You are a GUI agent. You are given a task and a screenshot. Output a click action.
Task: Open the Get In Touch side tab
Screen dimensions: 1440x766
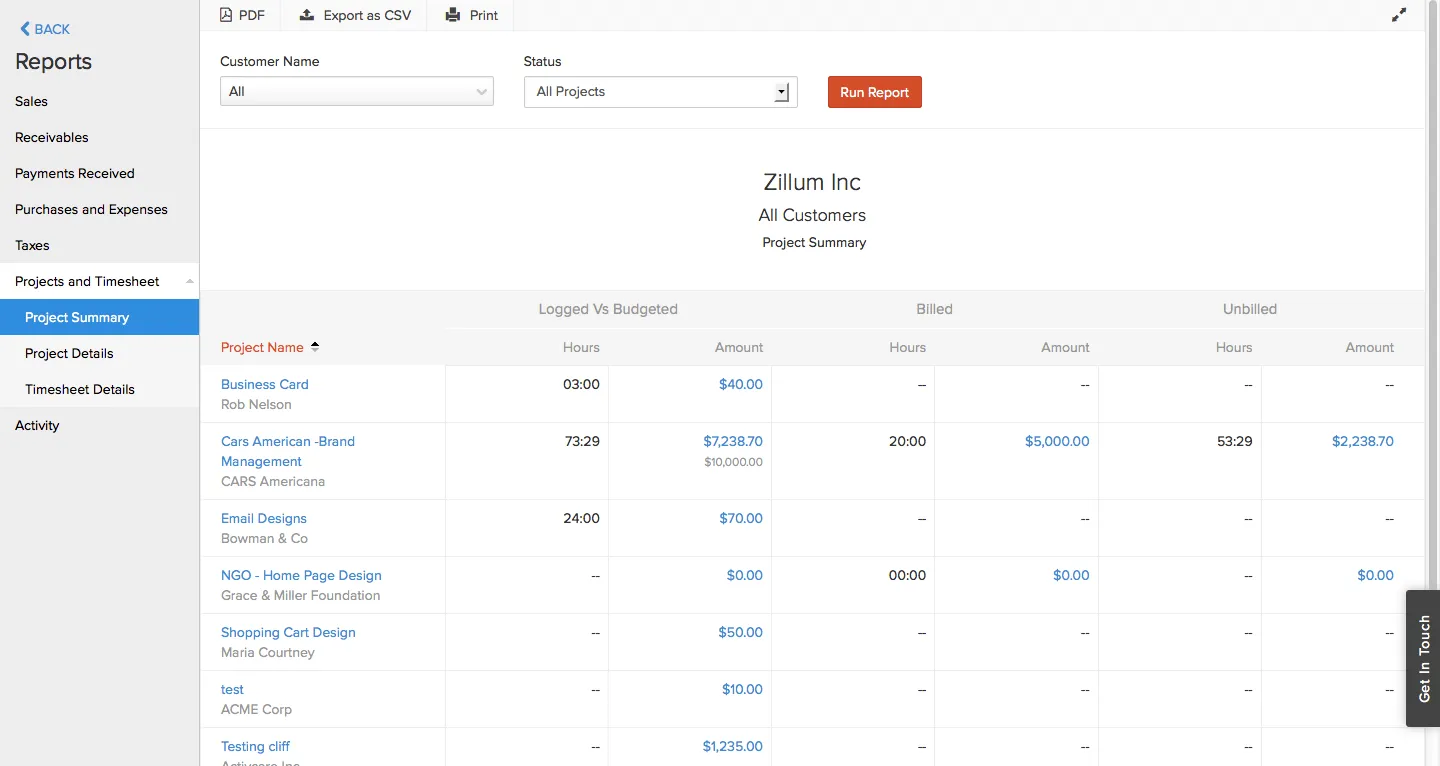(1423, 658)
